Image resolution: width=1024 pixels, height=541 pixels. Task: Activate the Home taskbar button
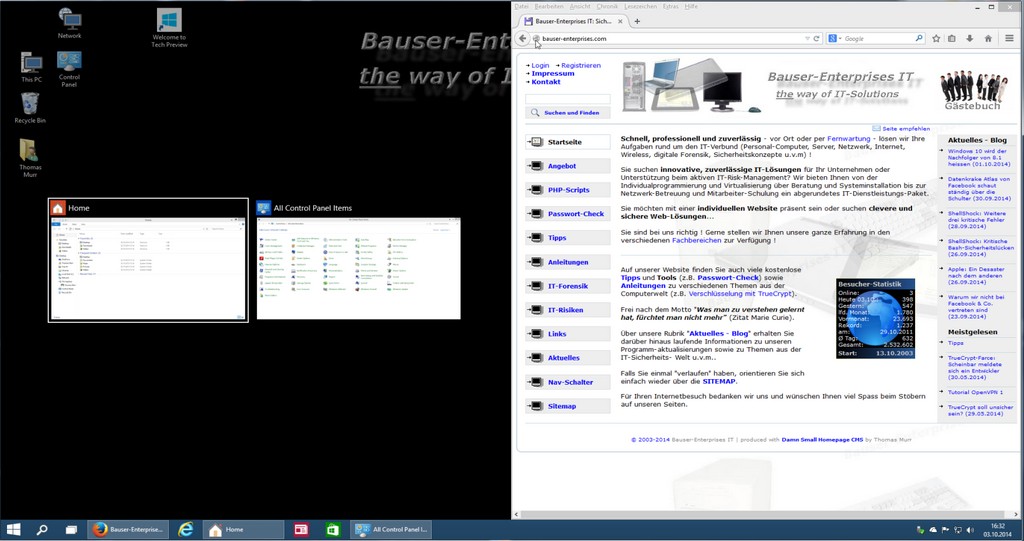point(244,530)
